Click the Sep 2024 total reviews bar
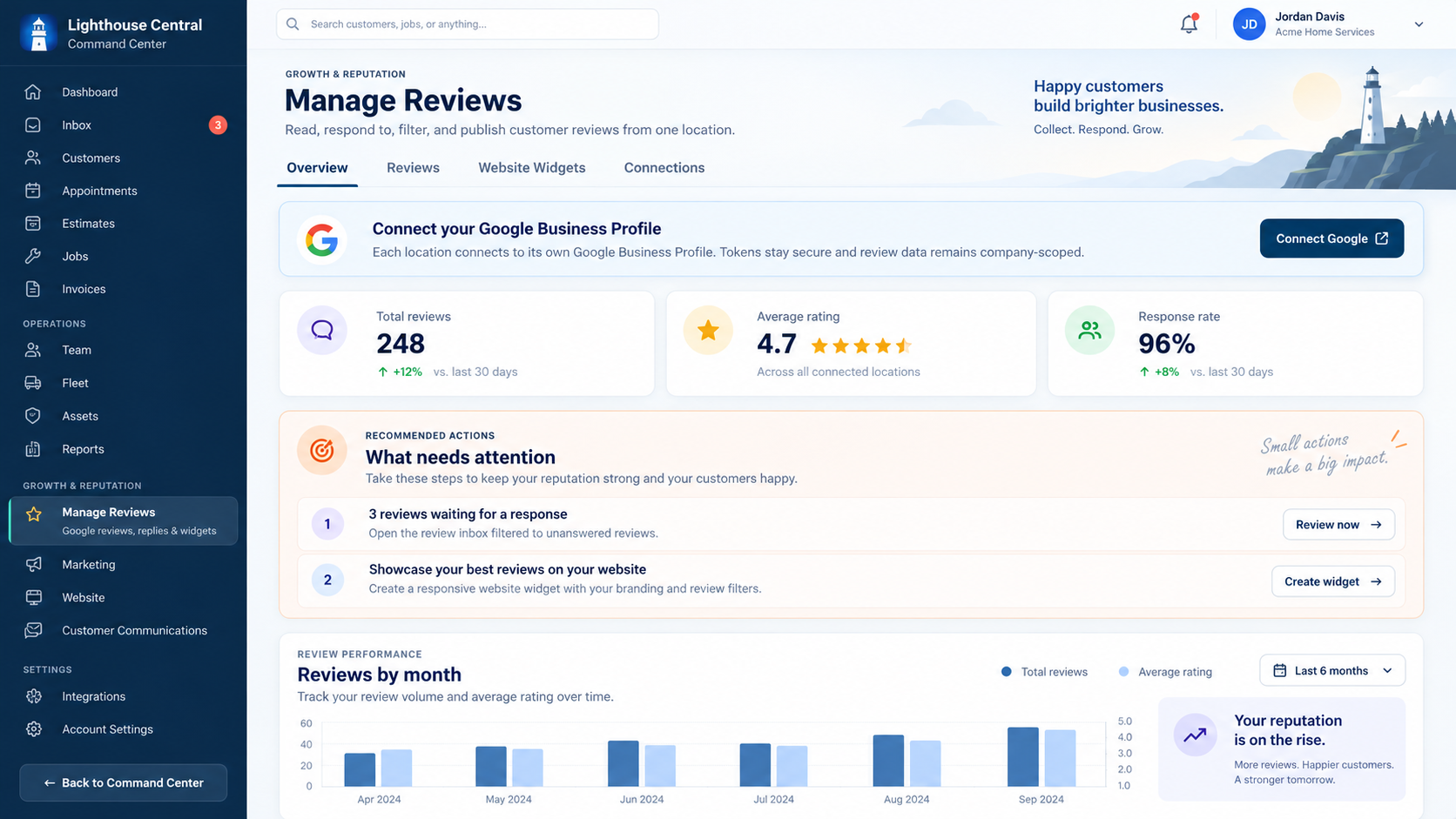Viewport: 1456px width, 819px height. [x=1022, y=757]
